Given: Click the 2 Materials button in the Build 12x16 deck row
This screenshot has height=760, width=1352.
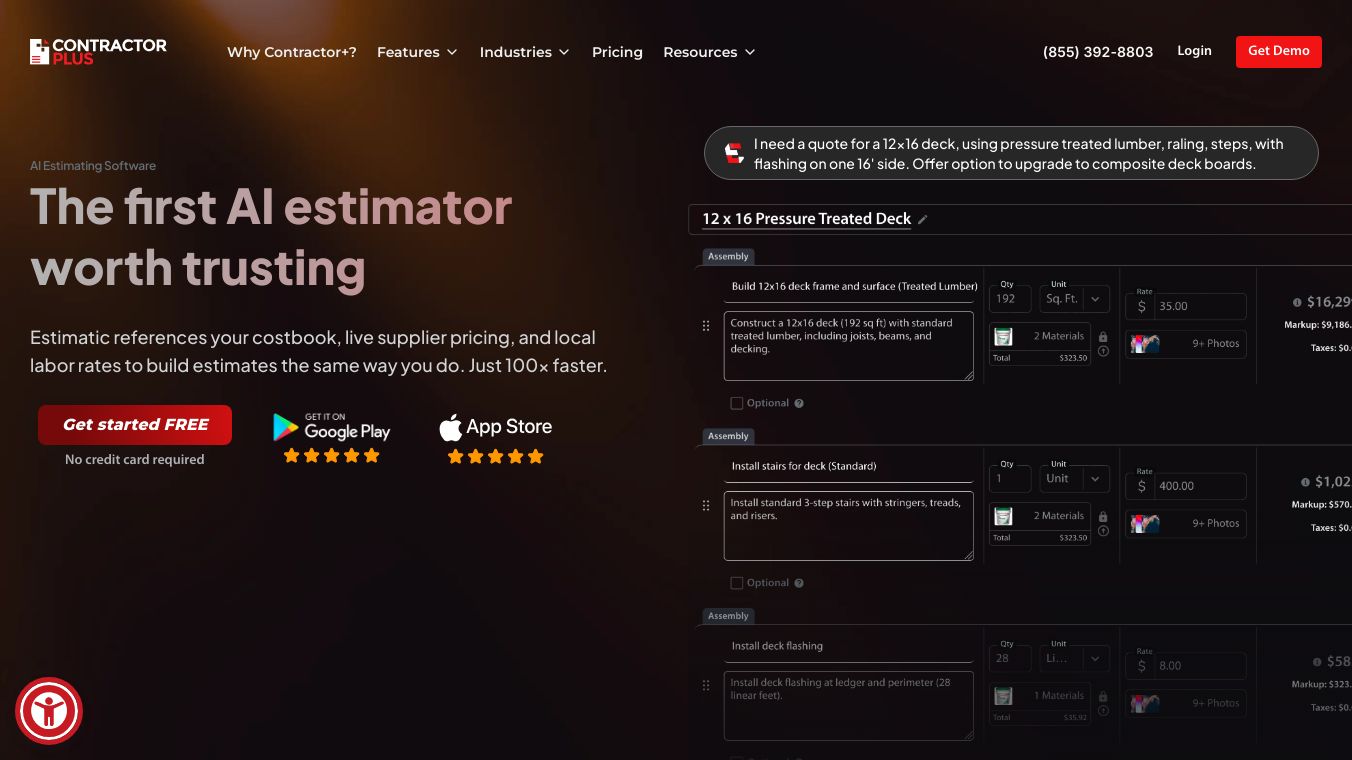Looking at the screenshot, I should [1040, 336].
